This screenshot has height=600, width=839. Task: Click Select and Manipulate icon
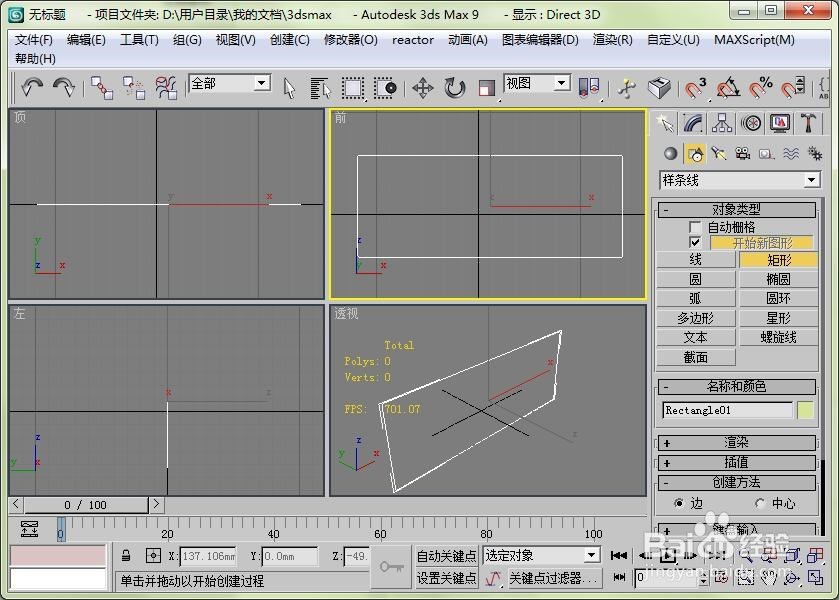627,88
